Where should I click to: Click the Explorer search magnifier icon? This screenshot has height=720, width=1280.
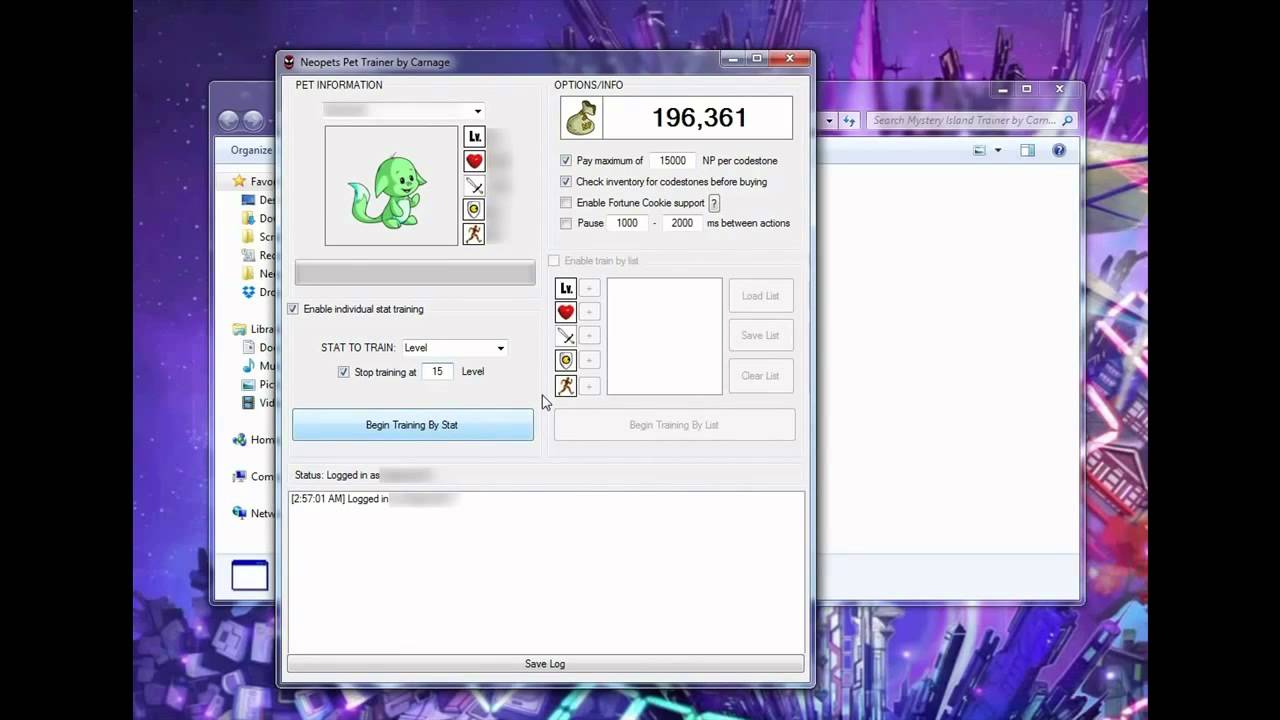(x=1067, y=121)
